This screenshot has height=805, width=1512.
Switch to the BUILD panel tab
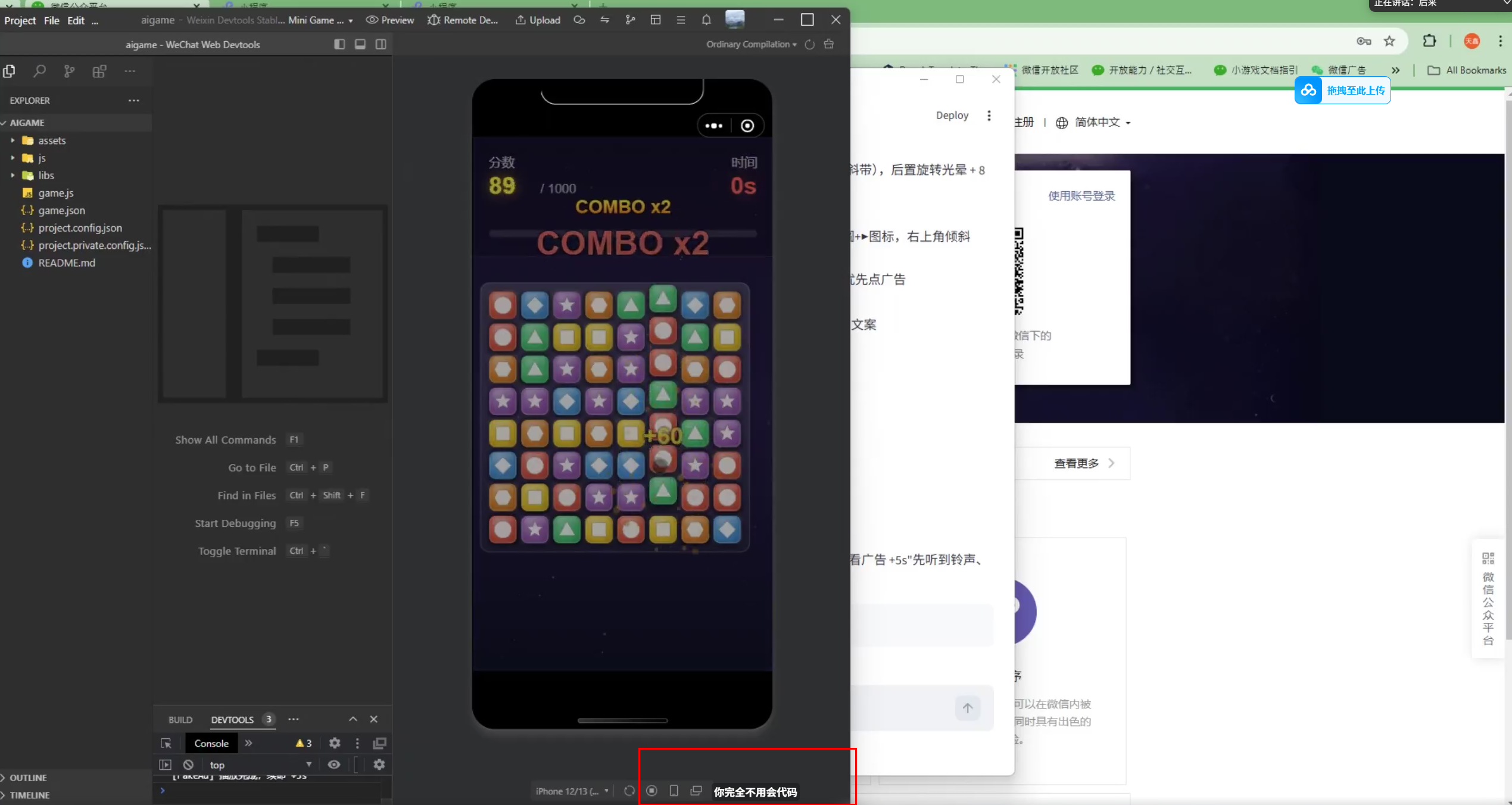pos(180,719)
